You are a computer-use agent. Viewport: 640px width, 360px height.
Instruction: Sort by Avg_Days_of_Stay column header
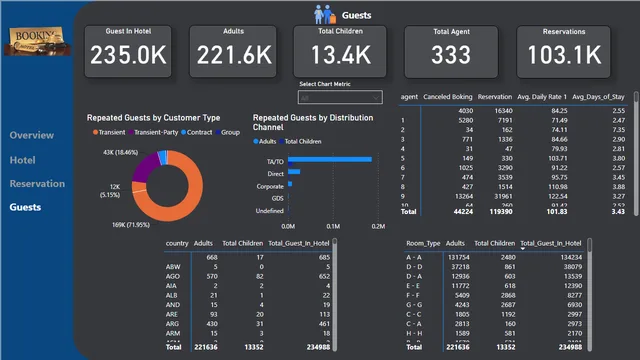598,97
